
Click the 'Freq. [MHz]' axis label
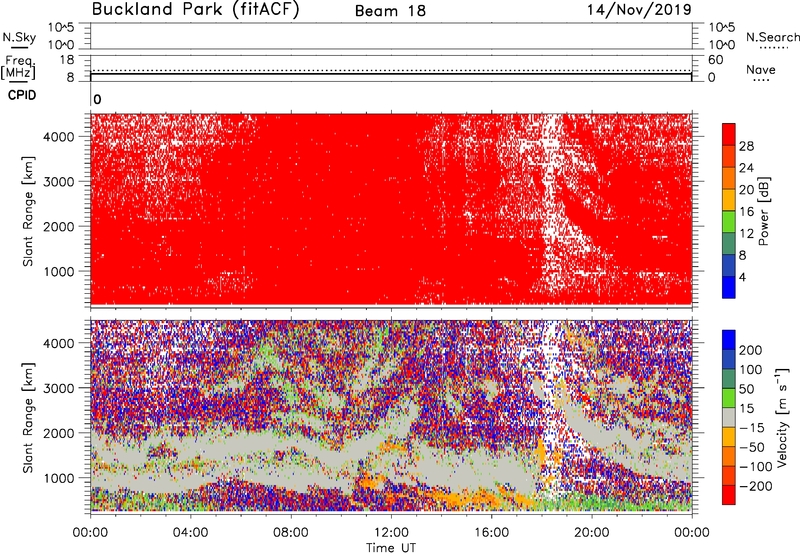click(x=19, y=67)
